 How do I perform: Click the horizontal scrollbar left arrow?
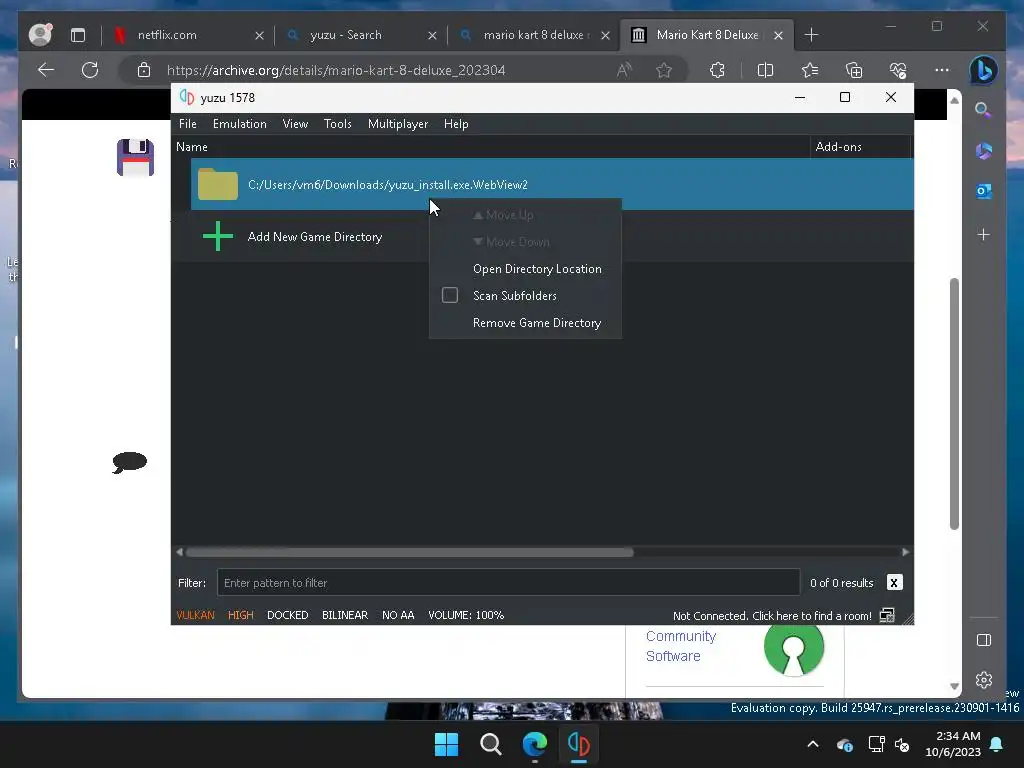(180, 552)
